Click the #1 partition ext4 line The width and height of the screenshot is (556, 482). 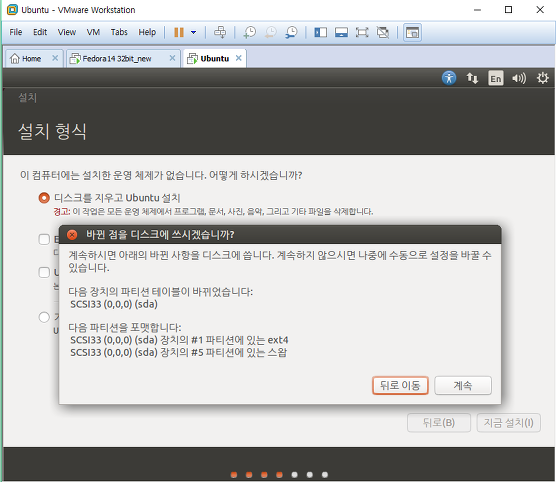pos(179,340)
